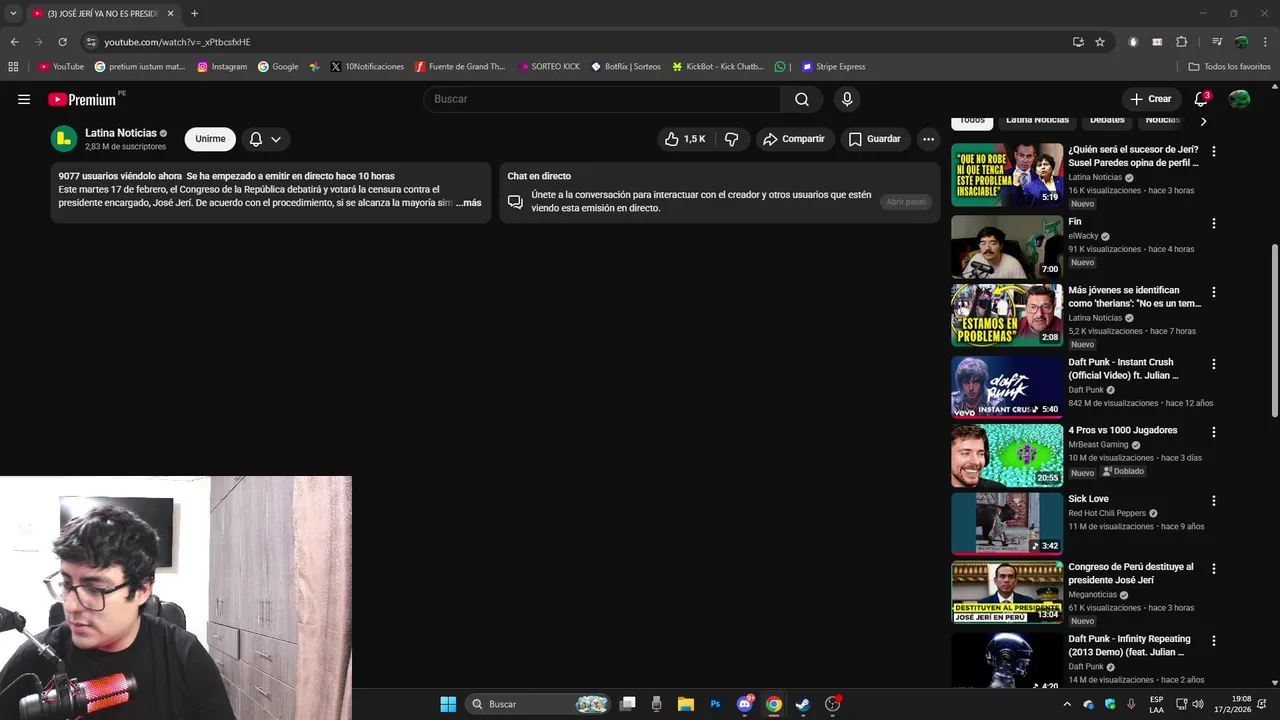1280x720 pixels.
Task: Open Discord from the taskbar
Action: coord(745,704)
